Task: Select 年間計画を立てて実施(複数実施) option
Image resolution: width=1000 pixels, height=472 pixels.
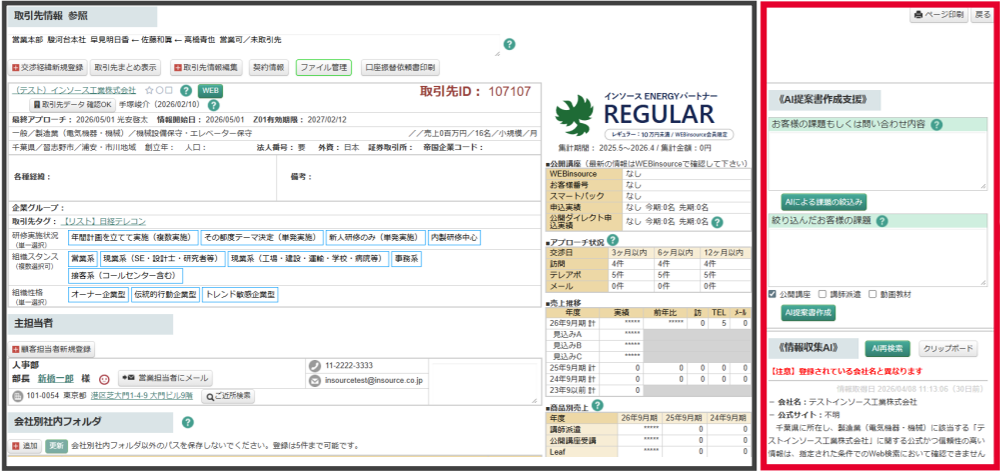Action: [133, 238]
